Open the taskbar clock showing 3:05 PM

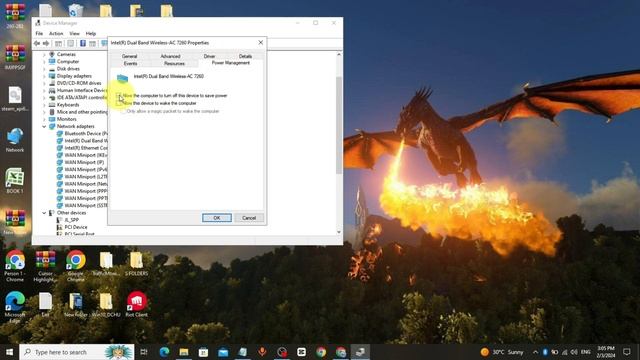606,352
